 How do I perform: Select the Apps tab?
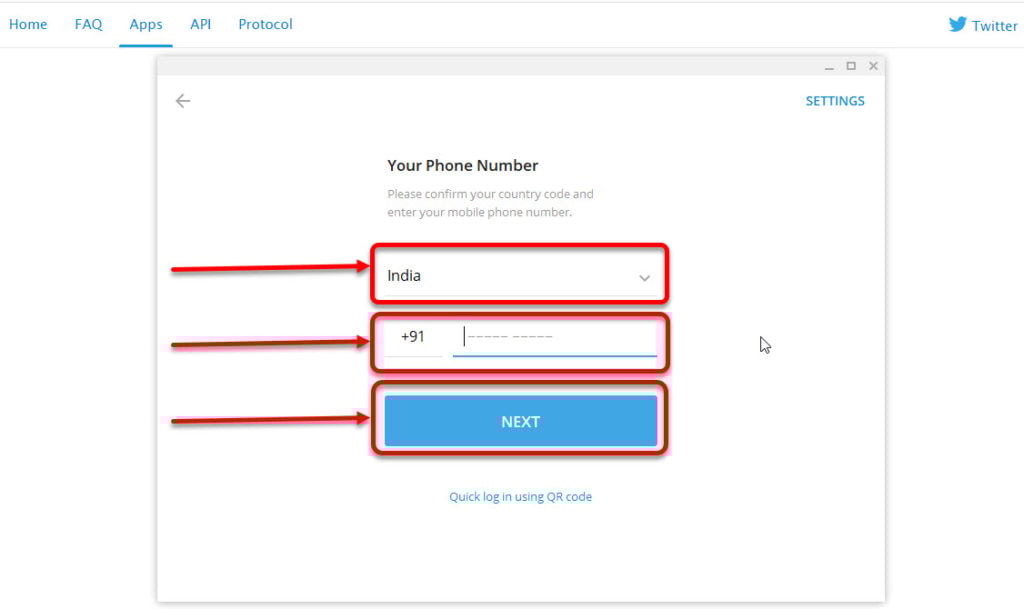146,24
